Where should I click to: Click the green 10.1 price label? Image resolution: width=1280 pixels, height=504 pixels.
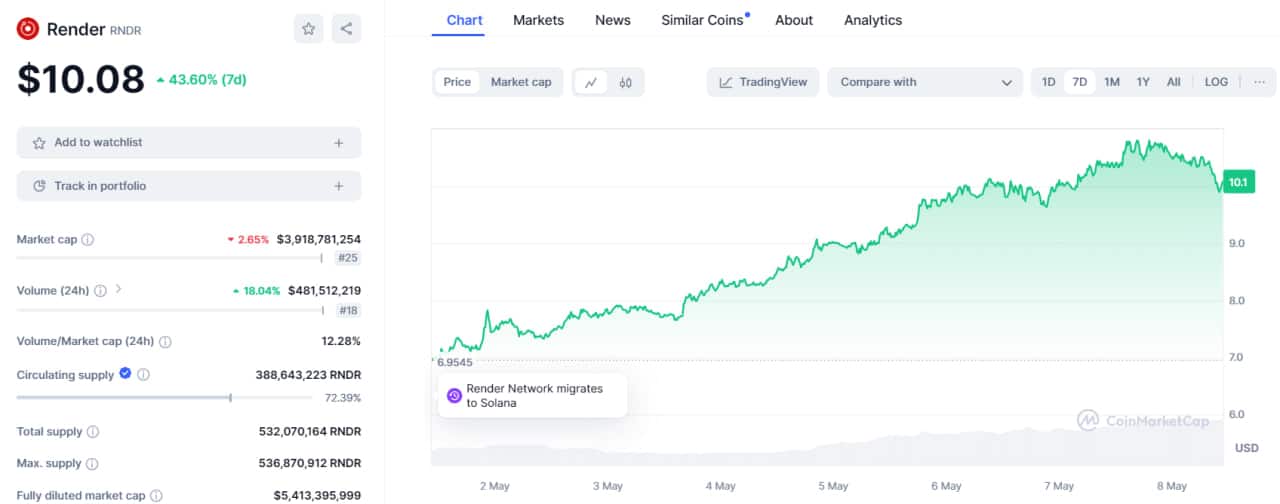(x=1238, y=182)
